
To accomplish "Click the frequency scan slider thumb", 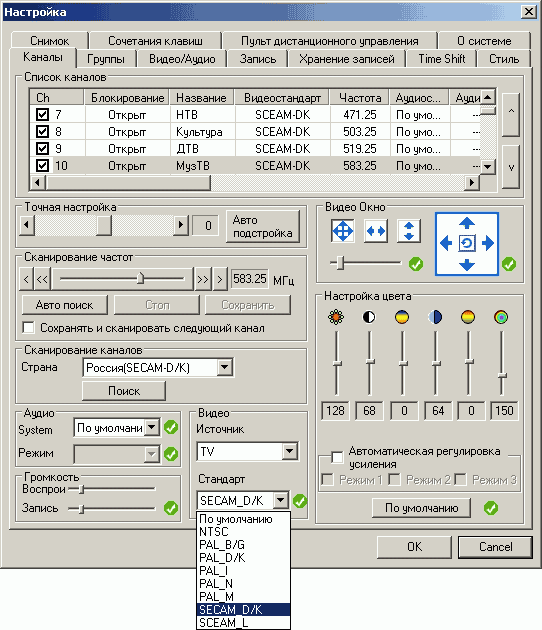I will click(x=140, y=278).
